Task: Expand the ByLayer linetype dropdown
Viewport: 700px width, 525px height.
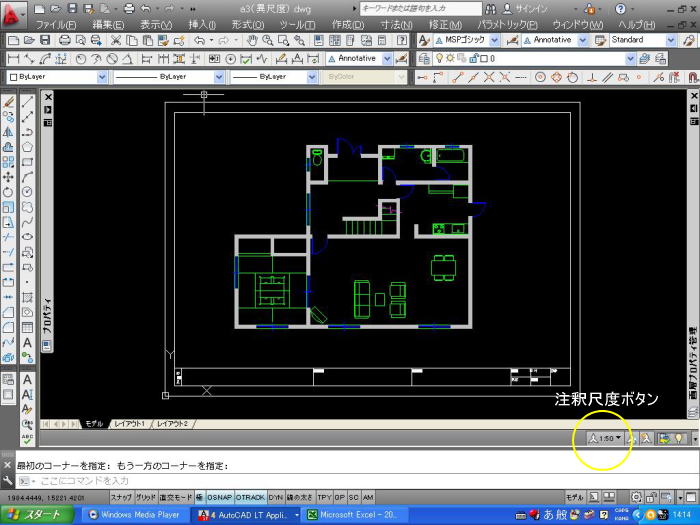Action: (x=219, y=77)
